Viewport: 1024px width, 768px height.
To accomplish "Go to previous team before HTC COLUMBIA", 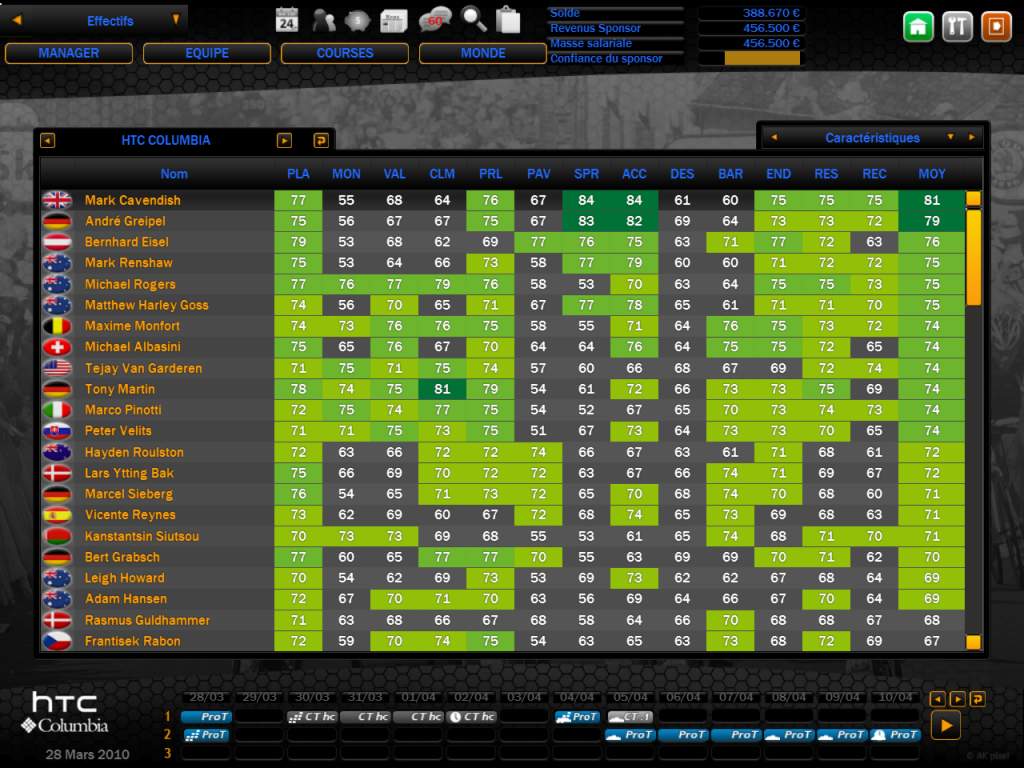I will (x=48, y=140).
